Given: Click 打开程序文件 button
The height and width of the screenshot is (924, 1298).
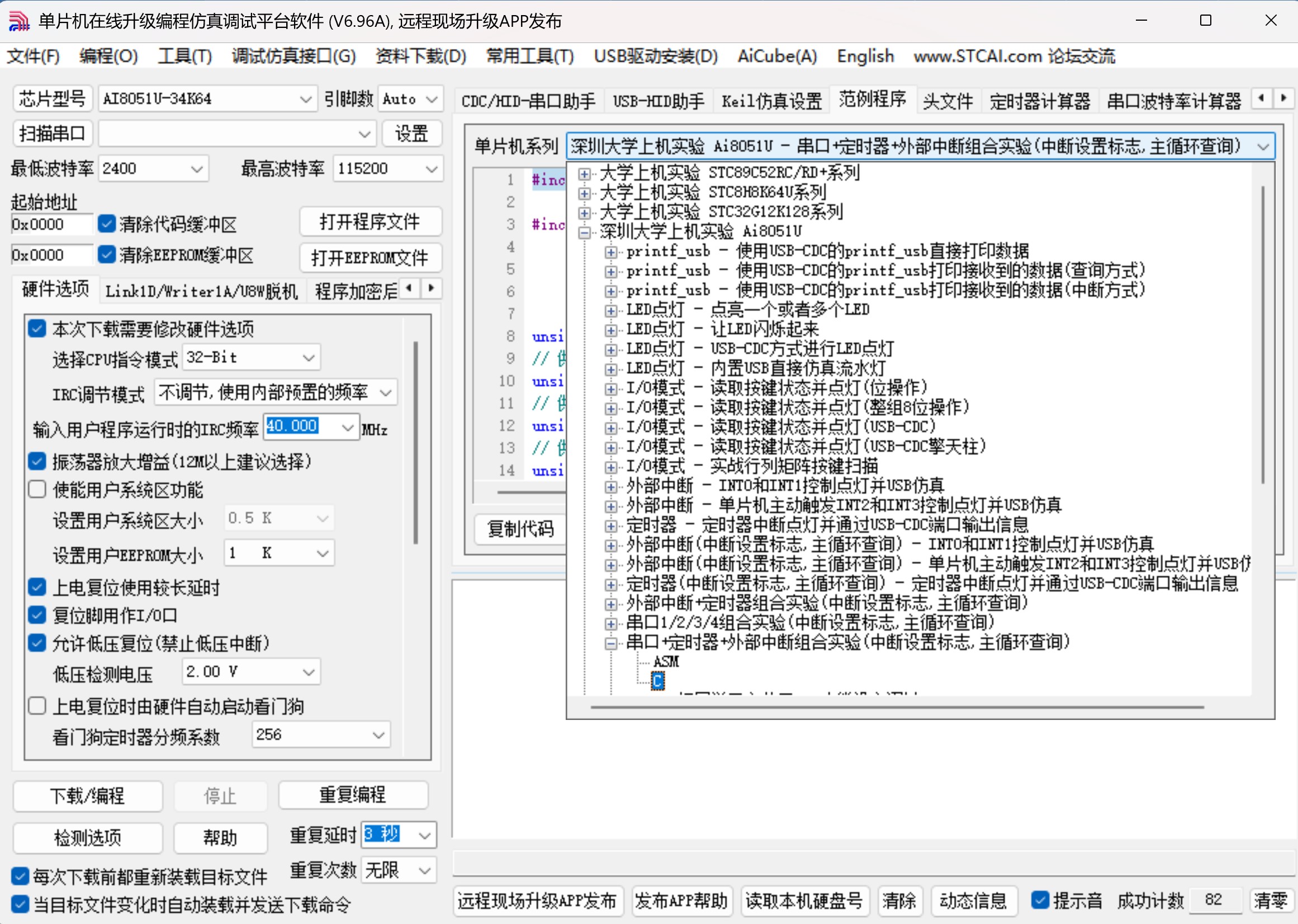Looking at the screenshot, I should 371,221.
